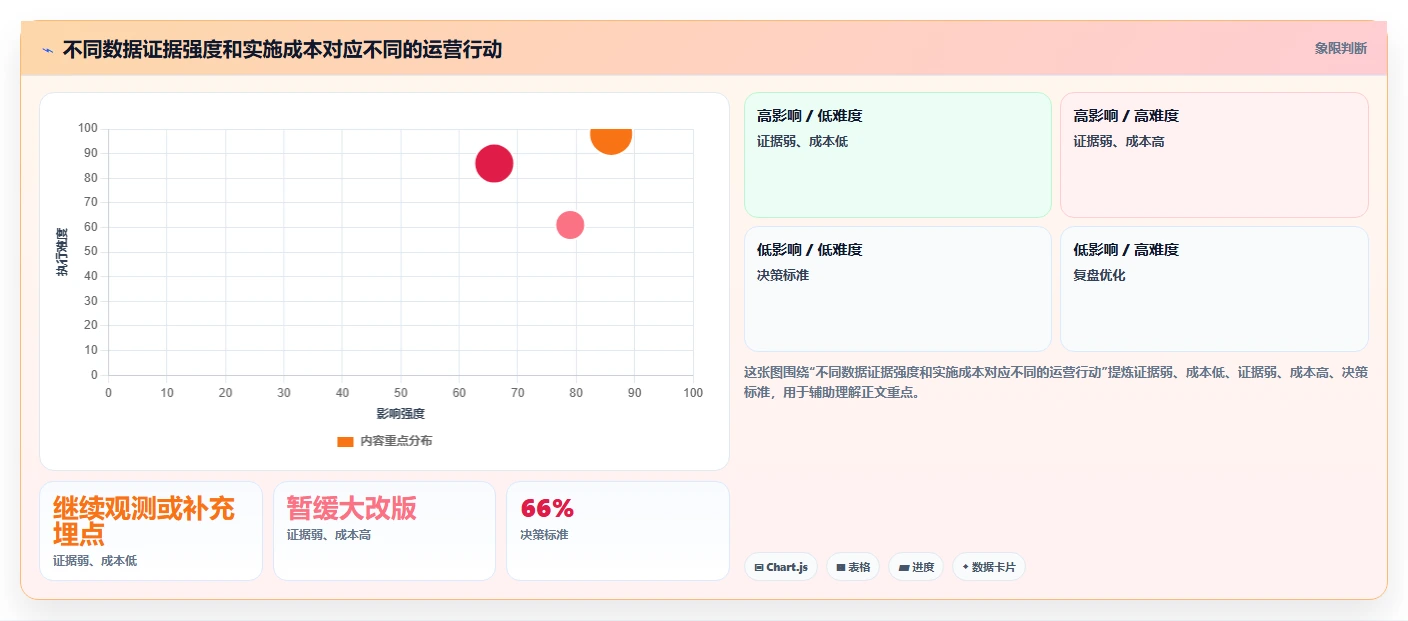This screenshot has height=621, width=1408.
Task: Click the 执行难度 y-axis title
Action: pyautogui.click(x=62, y=252)
